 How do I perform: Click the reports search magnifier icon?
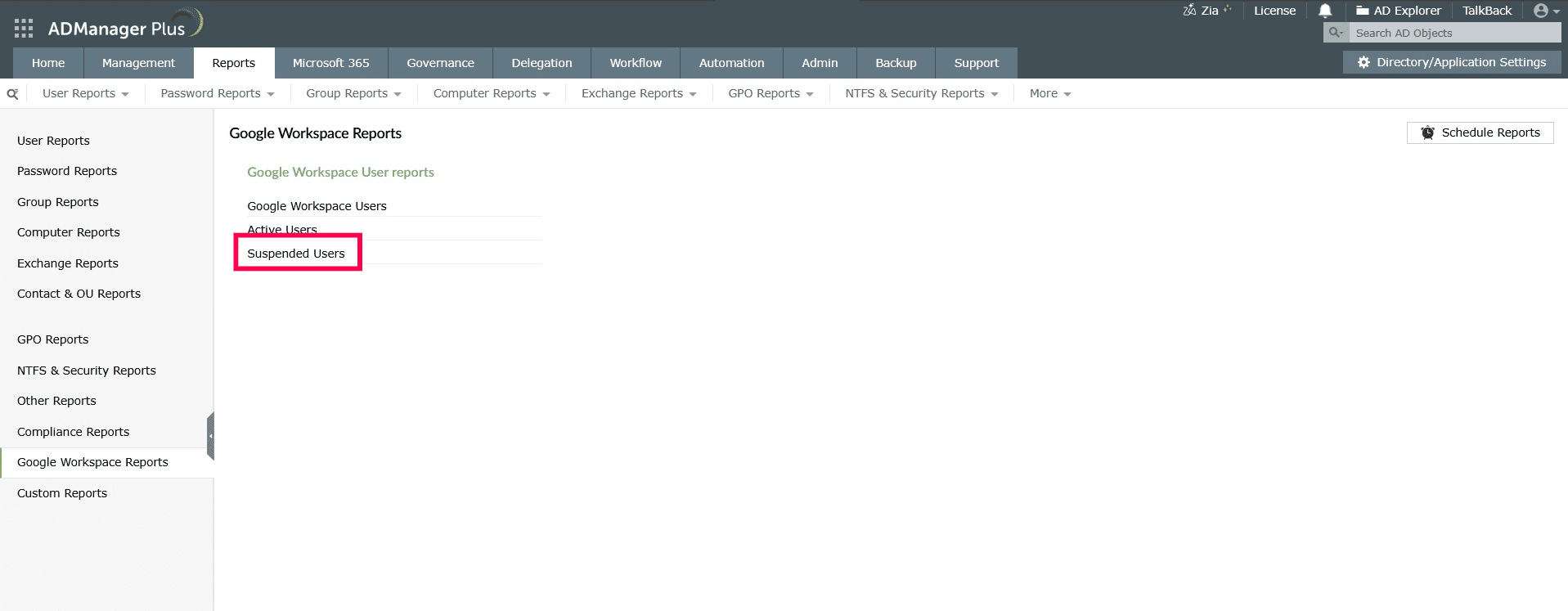click(12, 94)
